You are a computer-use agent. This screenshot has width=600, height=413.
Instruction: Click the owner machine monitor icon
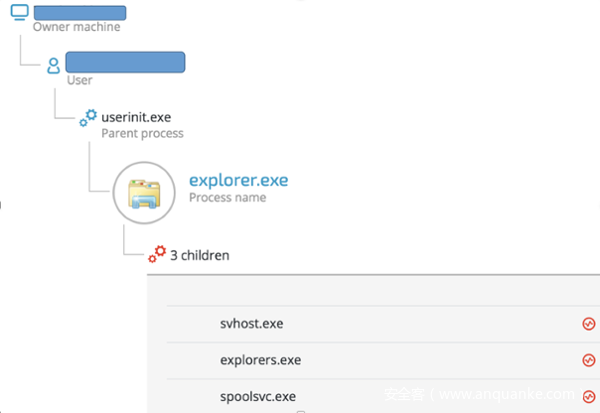[20, 14]
